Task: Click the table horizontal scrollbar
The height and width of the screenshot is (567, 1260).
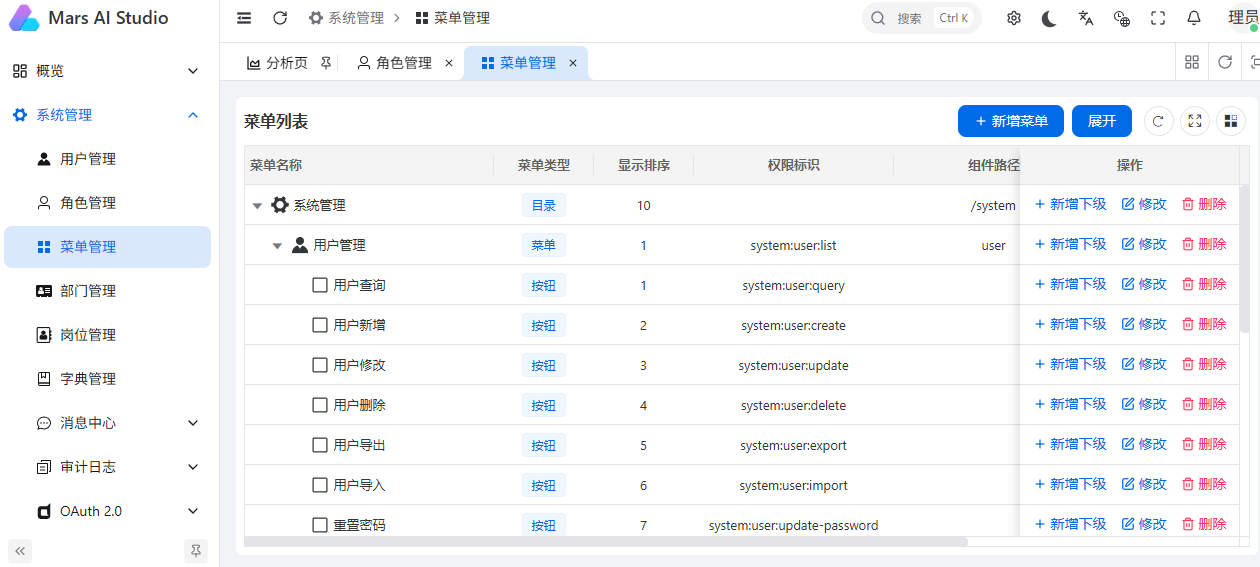Action: pos(606,542)
